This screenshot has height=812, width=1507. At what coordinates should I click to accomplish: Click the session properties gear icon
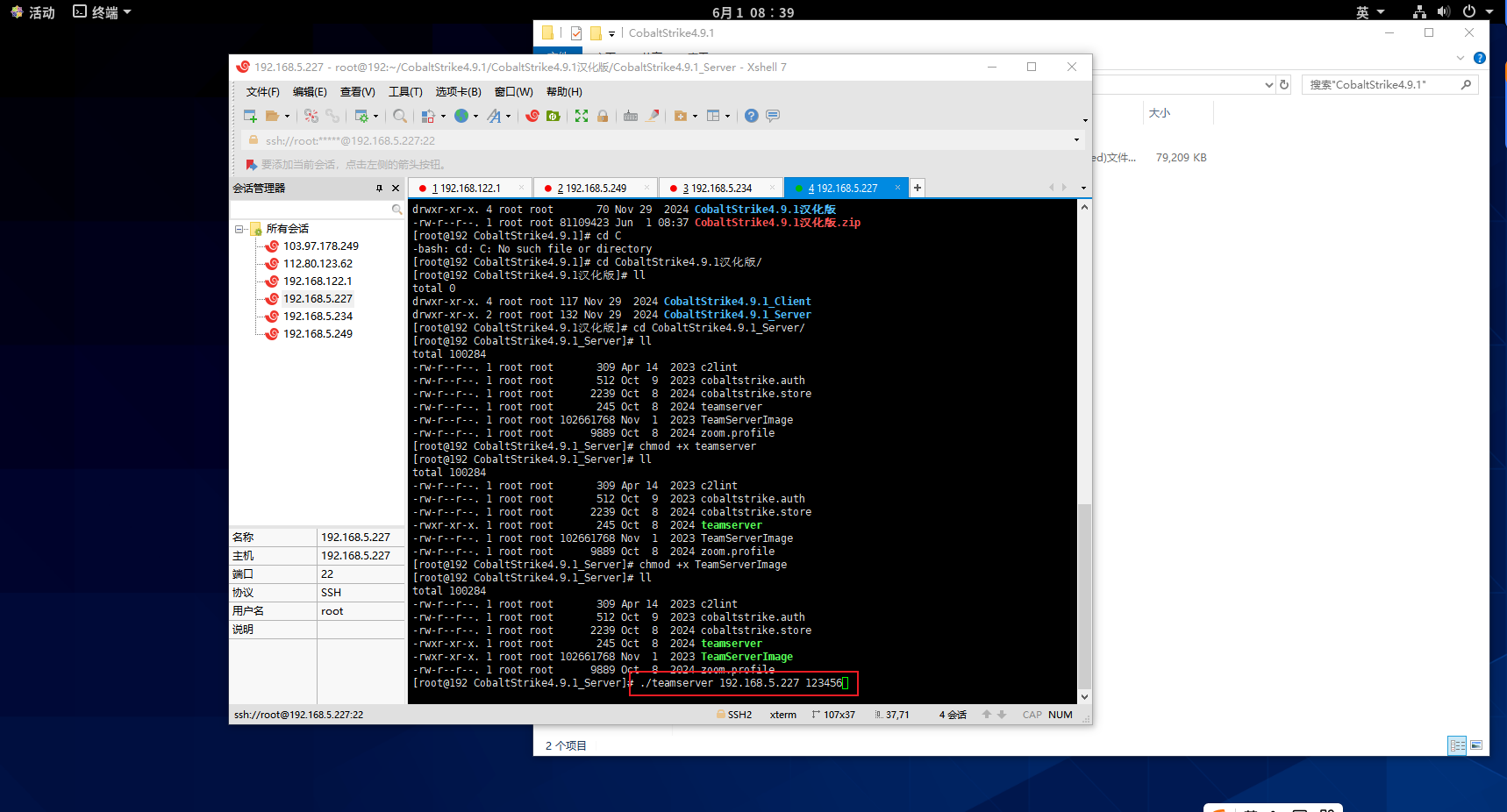pos(361,116)
